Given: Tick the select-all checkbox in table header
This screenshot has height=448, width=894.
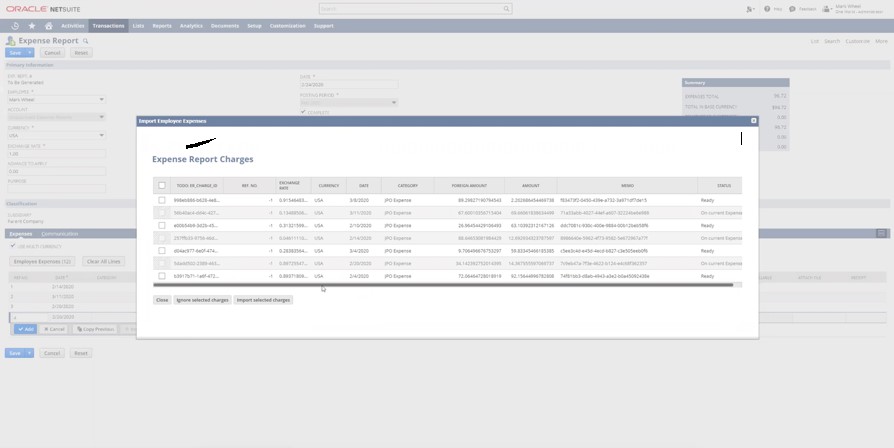Looking at the screenshot, I should point(162,185).
